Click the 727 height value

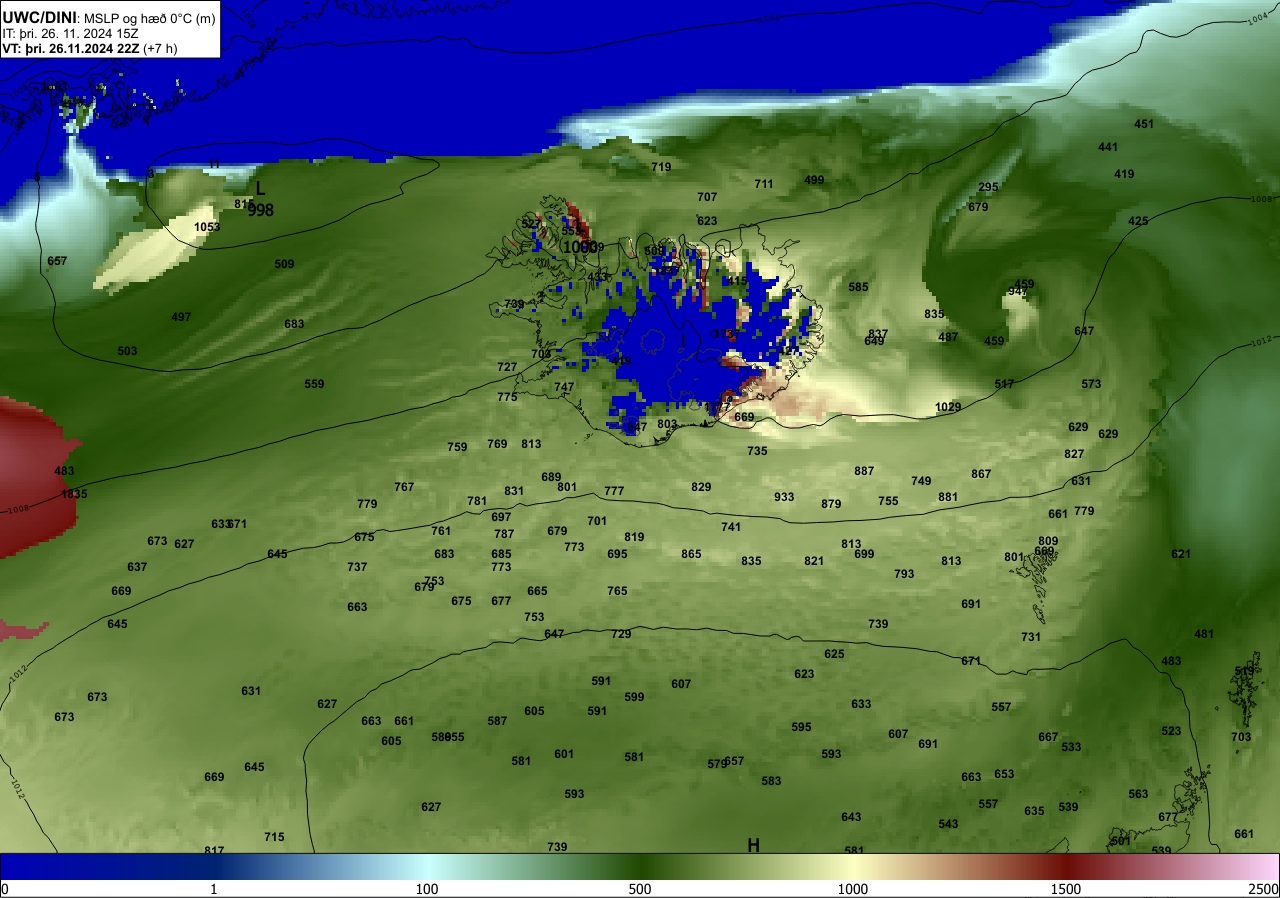(x=507, y=367)
